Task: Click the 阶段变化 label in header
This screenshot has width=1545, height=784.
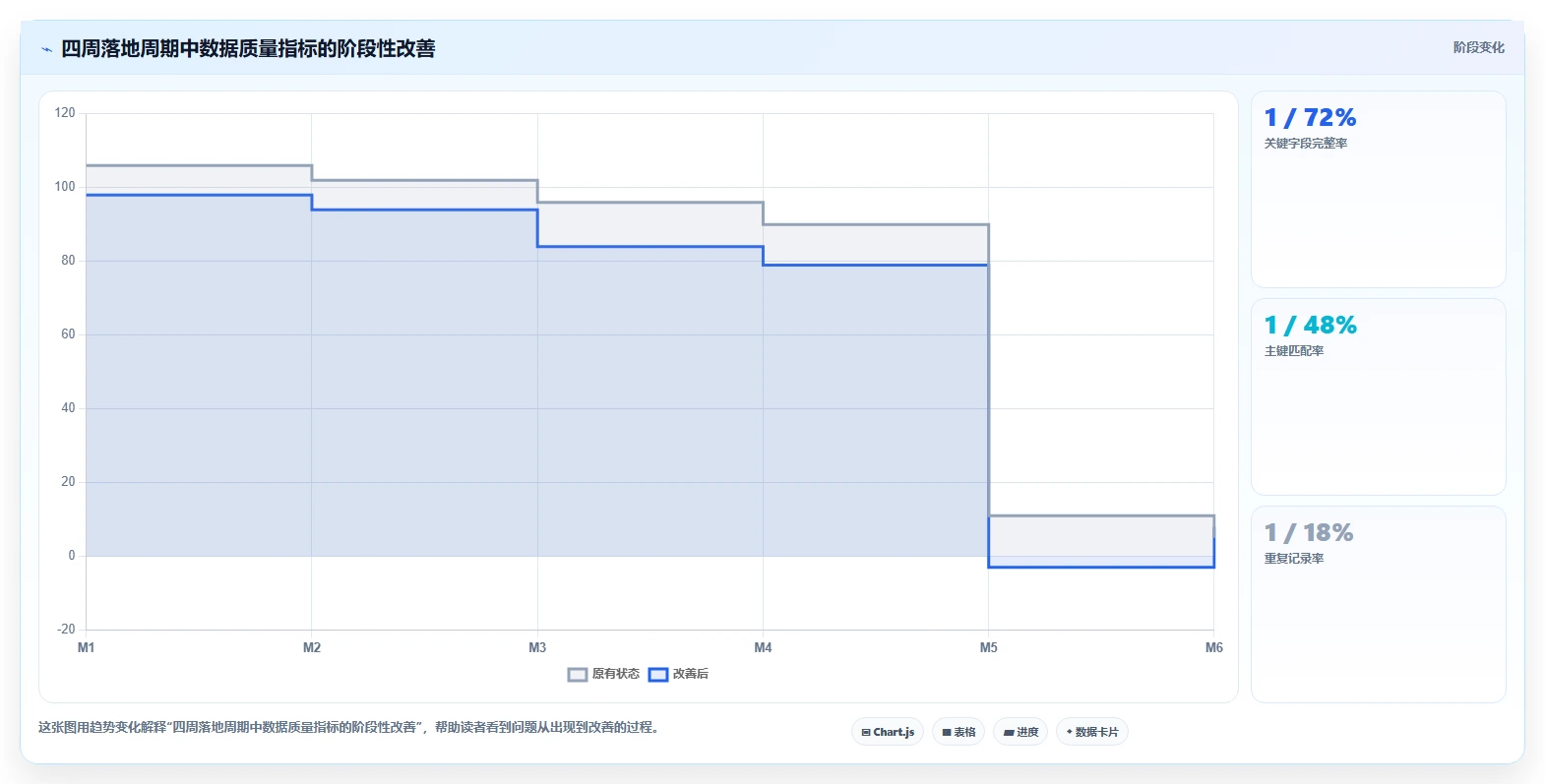Action: [x=1478, y=47]
